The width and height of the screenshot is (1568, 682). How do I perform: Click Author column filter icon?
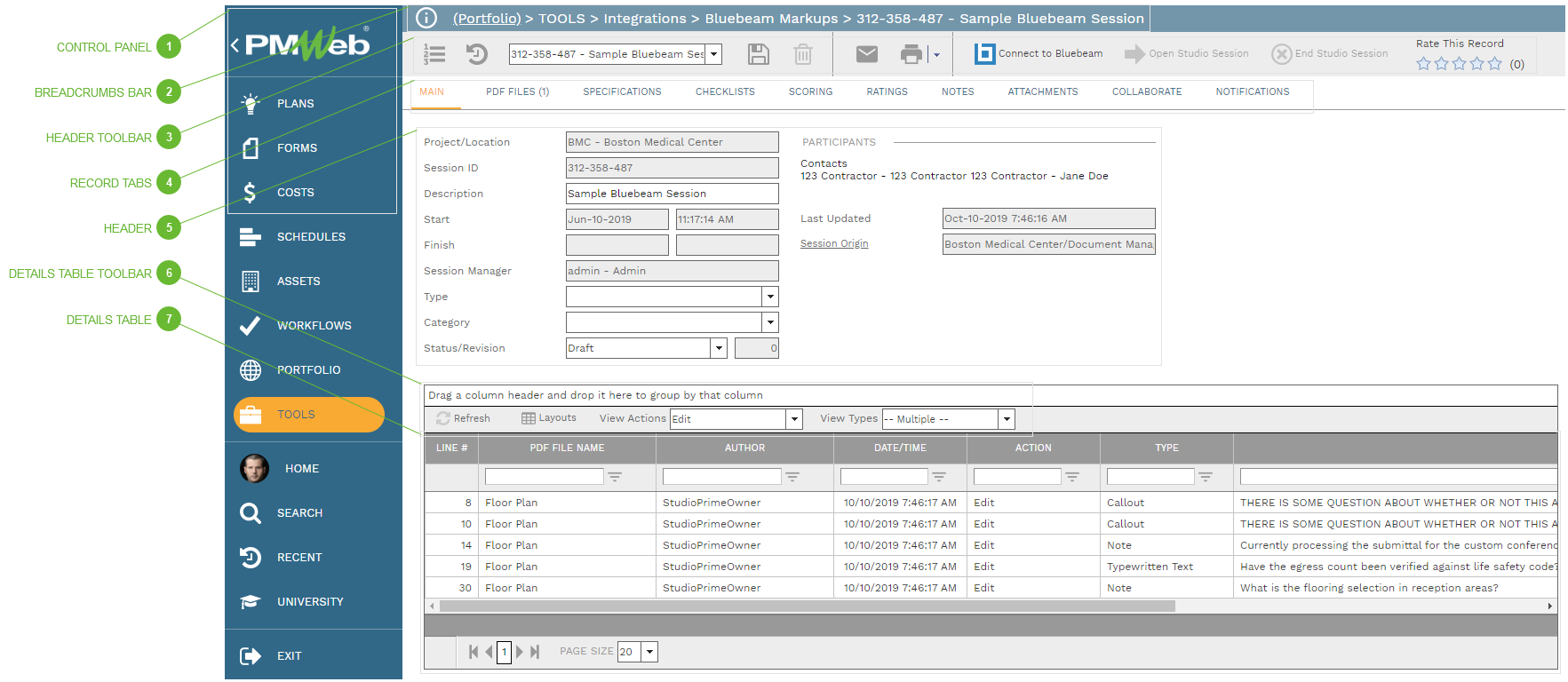792,477
